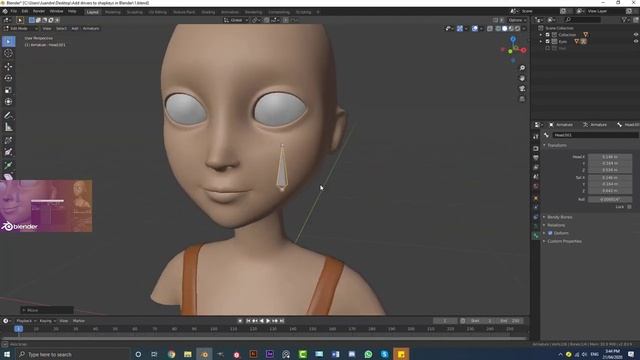Select the Measure tool
640x360 pixels.
click(8, 127)
